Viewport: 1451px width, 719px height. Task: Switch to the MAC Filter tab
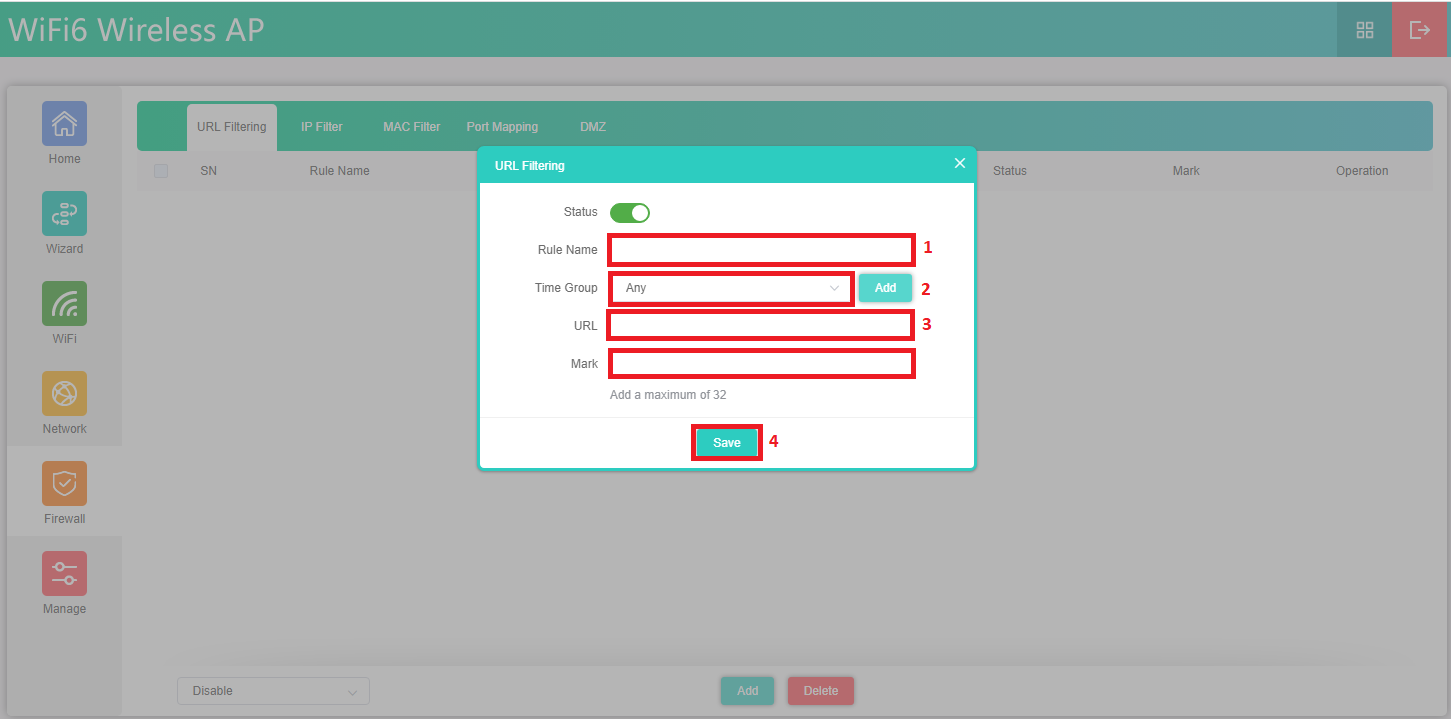[411, 127]
